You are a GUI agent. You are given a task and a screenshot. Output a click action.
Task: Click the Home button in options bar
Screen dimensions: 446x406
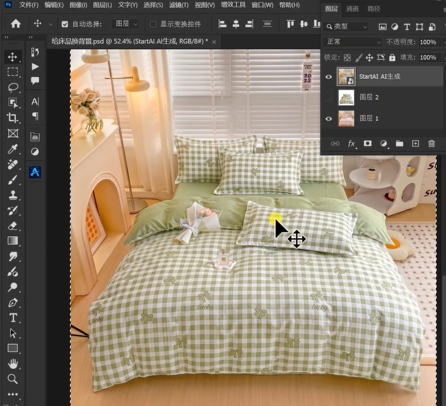[16, 24]
